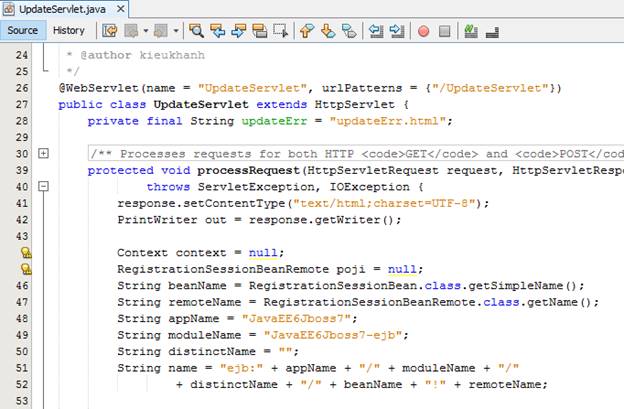624x409 pixels.
Task: Expand folded Javadoc on line 30
Action: click(x=43, y=153)
